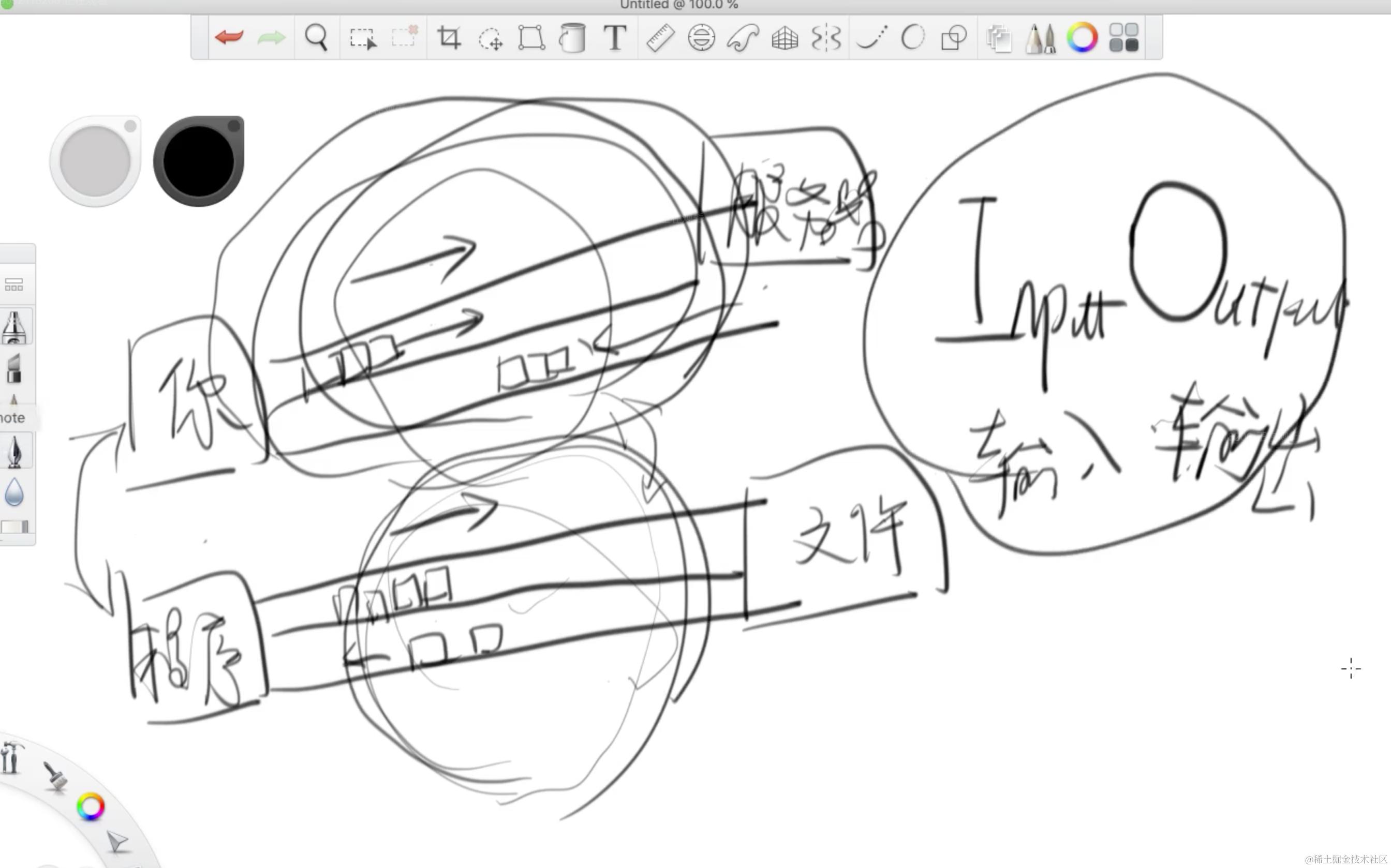
Task: Open the Brush Palette with pencils icon
Action: pos(1040,38)
